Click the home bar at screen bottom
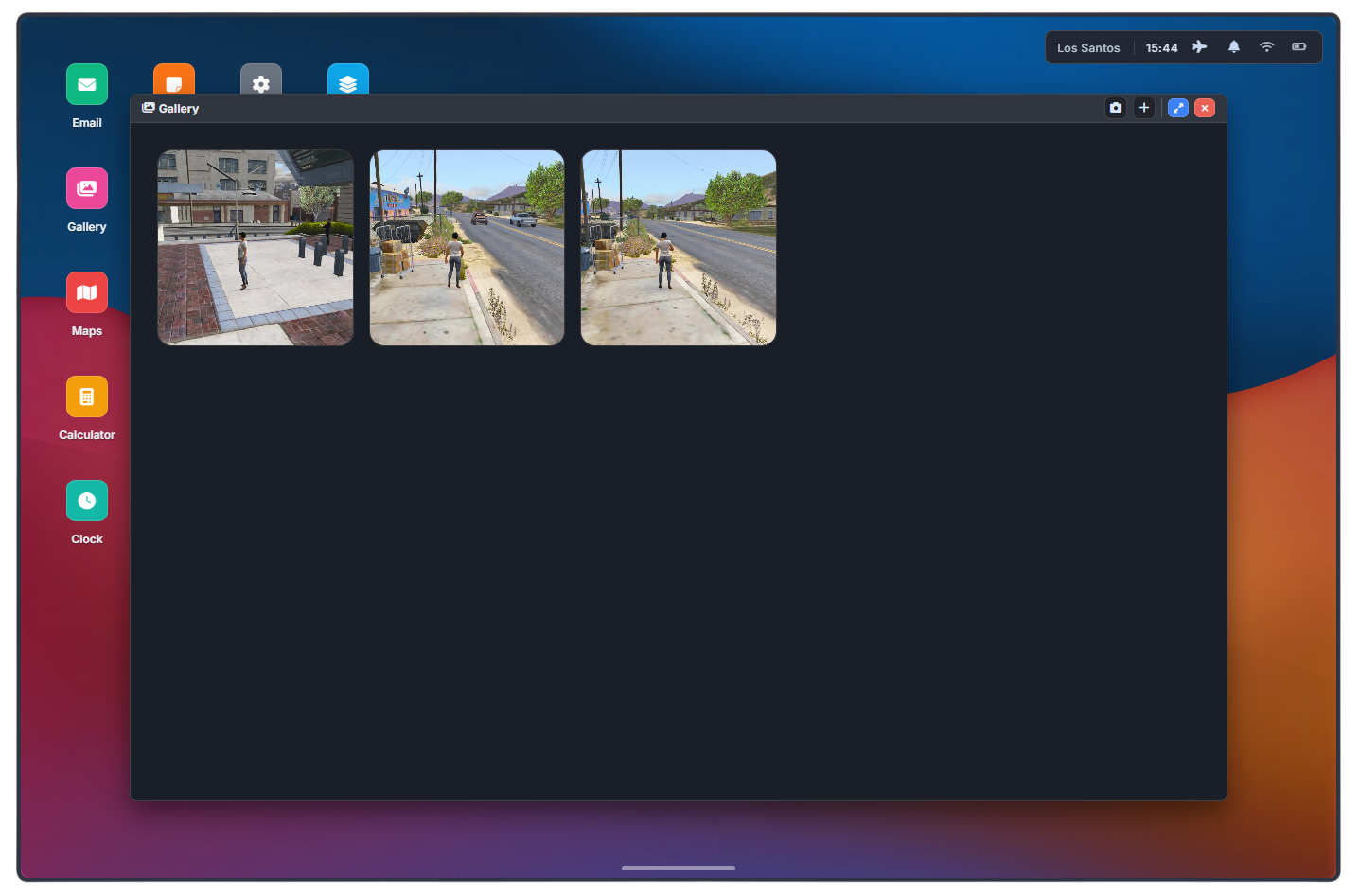The image size is (1359, 896). (679, 868)
